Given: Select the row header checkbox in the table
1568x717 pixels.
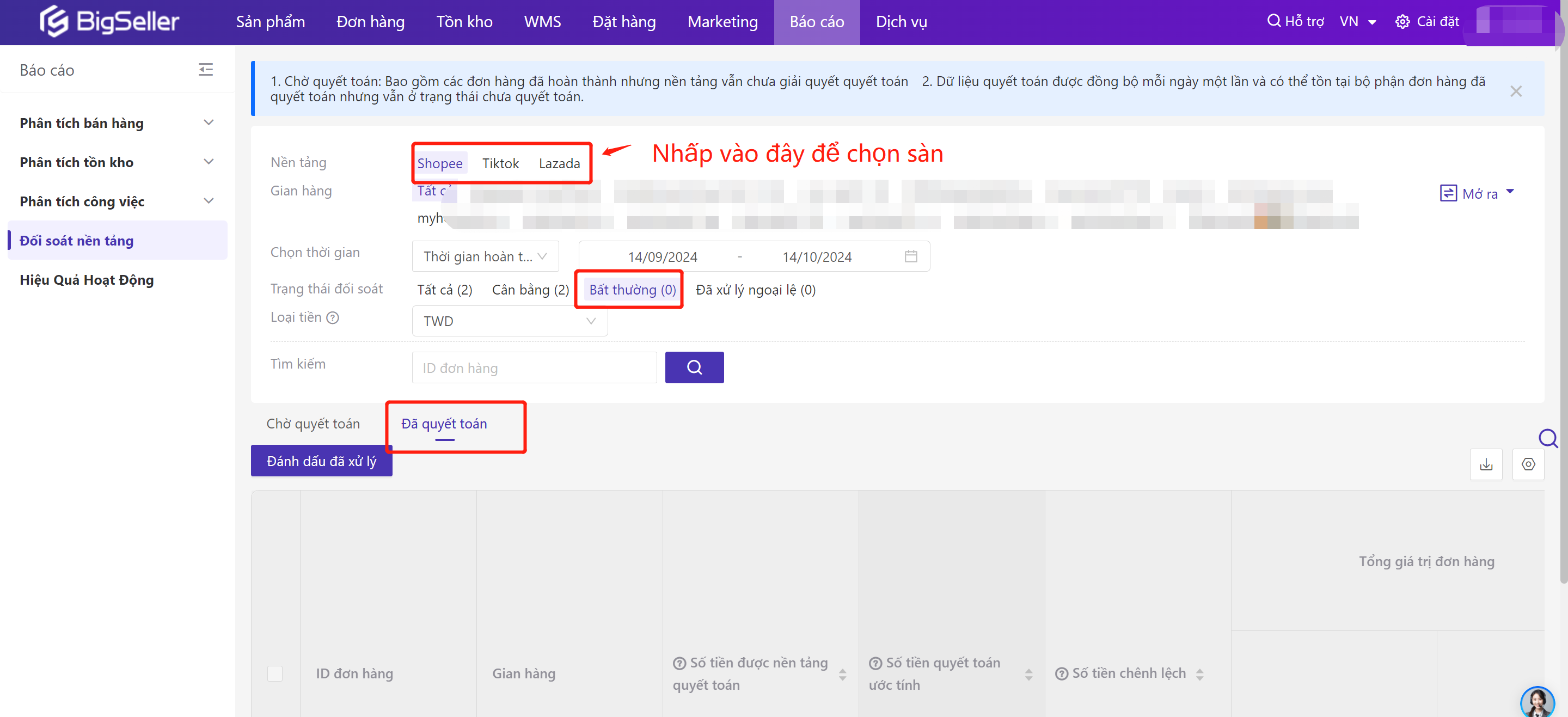Looking at the screenshot, I should (x=274, y=674).
